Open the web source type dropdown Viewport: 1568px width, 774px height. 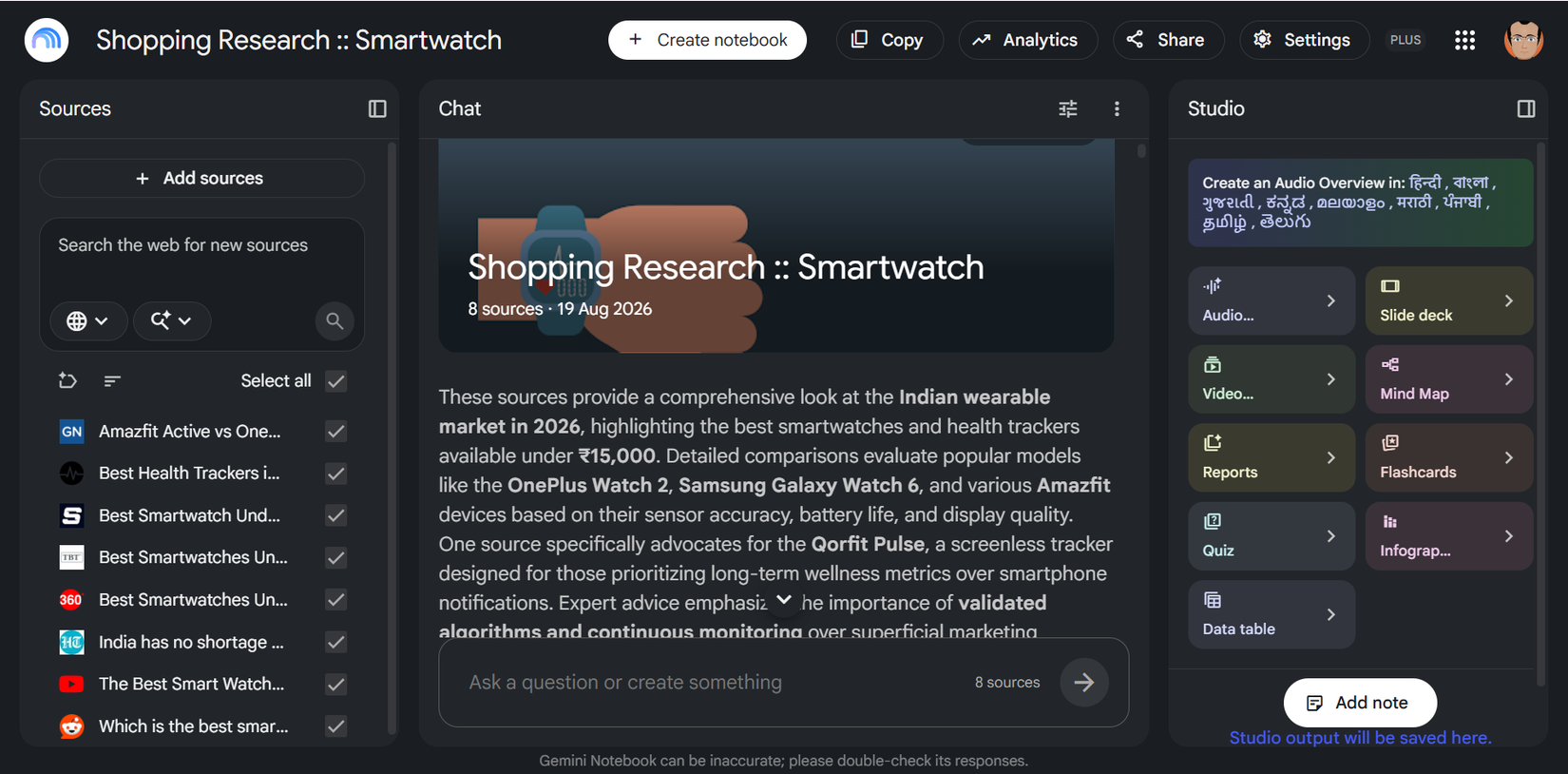pyautogui.click(x=86, y=321)
